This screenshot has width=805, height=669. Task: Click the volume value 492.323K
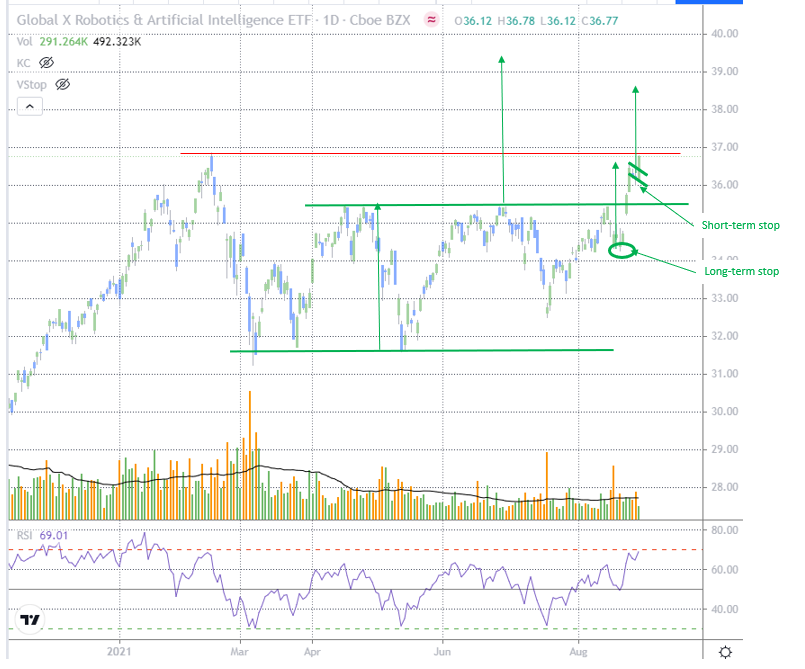[117, 42]
